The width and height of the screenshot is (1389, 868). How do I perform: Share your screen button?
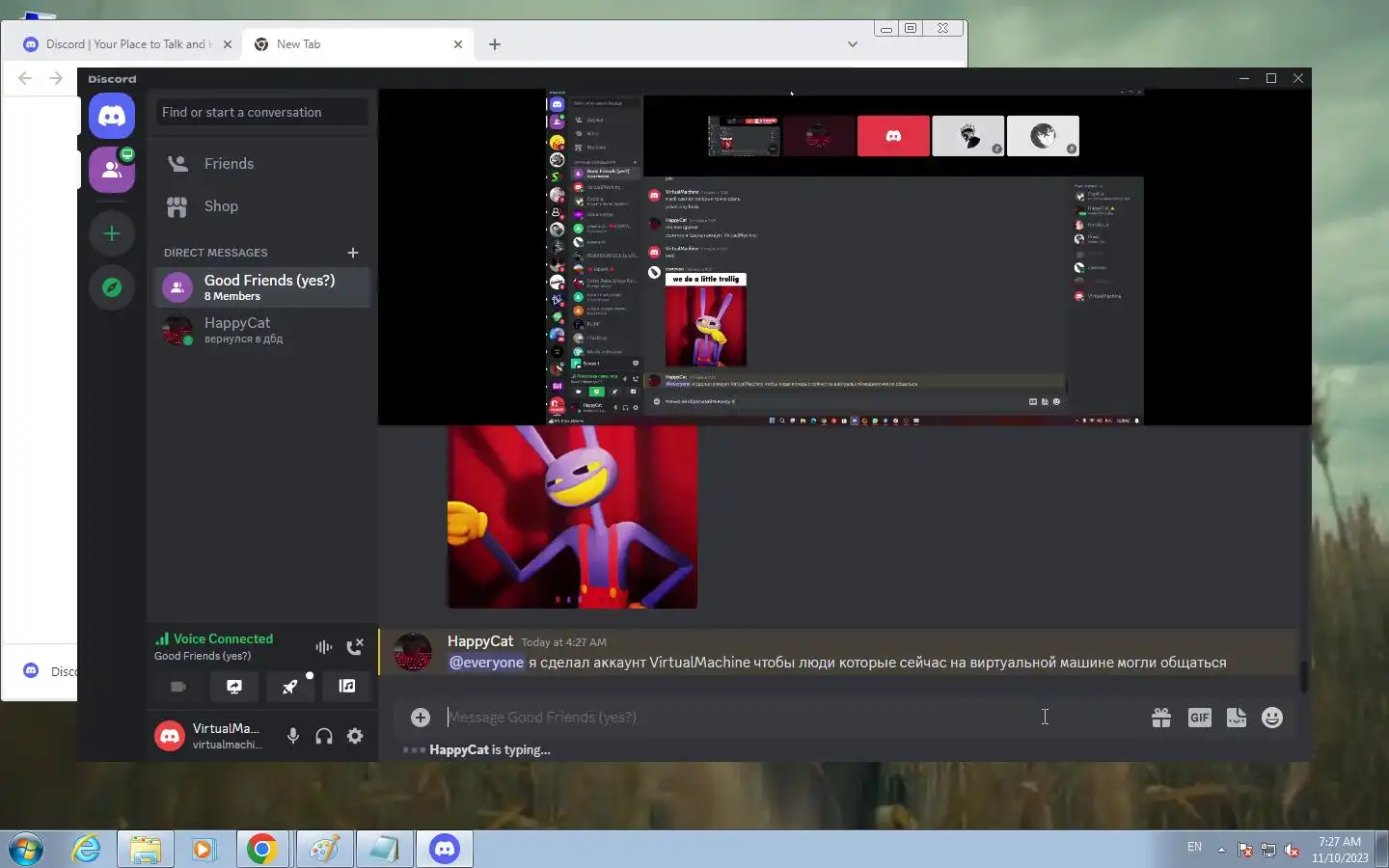pyautogui.click(x=234, y=687)
